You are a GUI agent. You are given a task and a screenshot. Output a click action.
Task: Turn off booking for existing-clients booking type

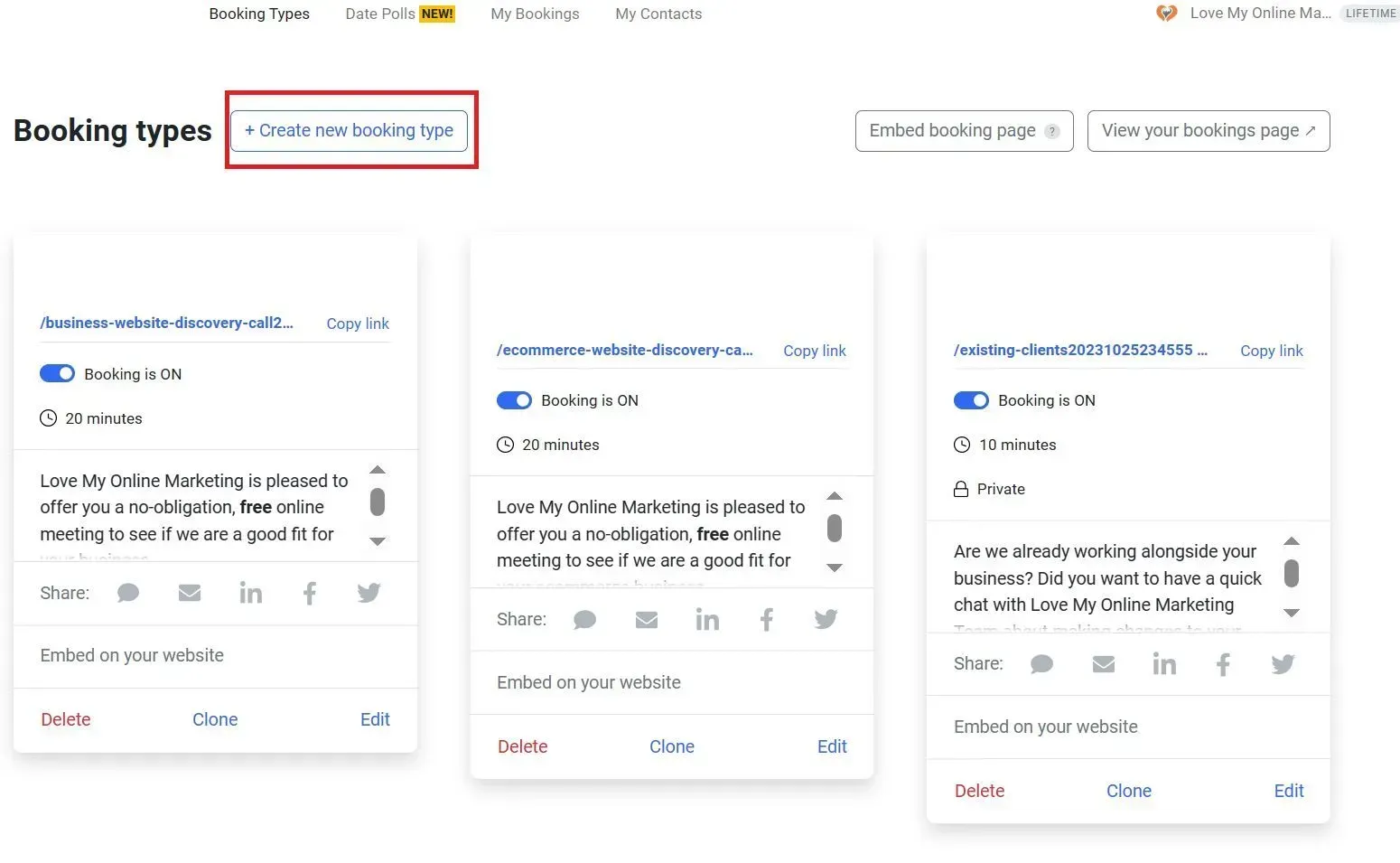(x=971, y=400)
